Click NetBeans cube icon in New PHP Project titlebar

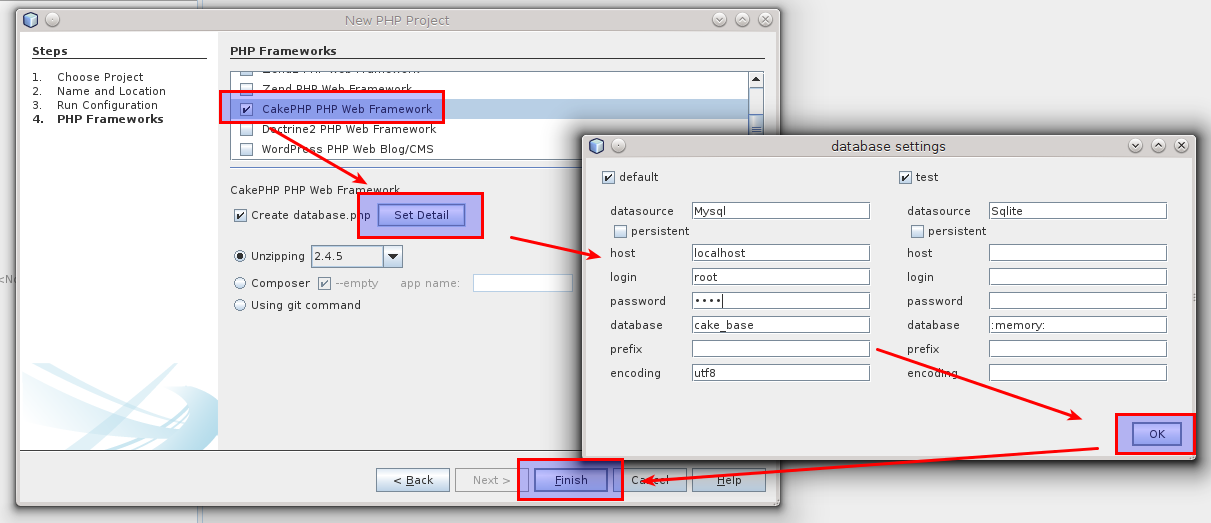(31, 20)
